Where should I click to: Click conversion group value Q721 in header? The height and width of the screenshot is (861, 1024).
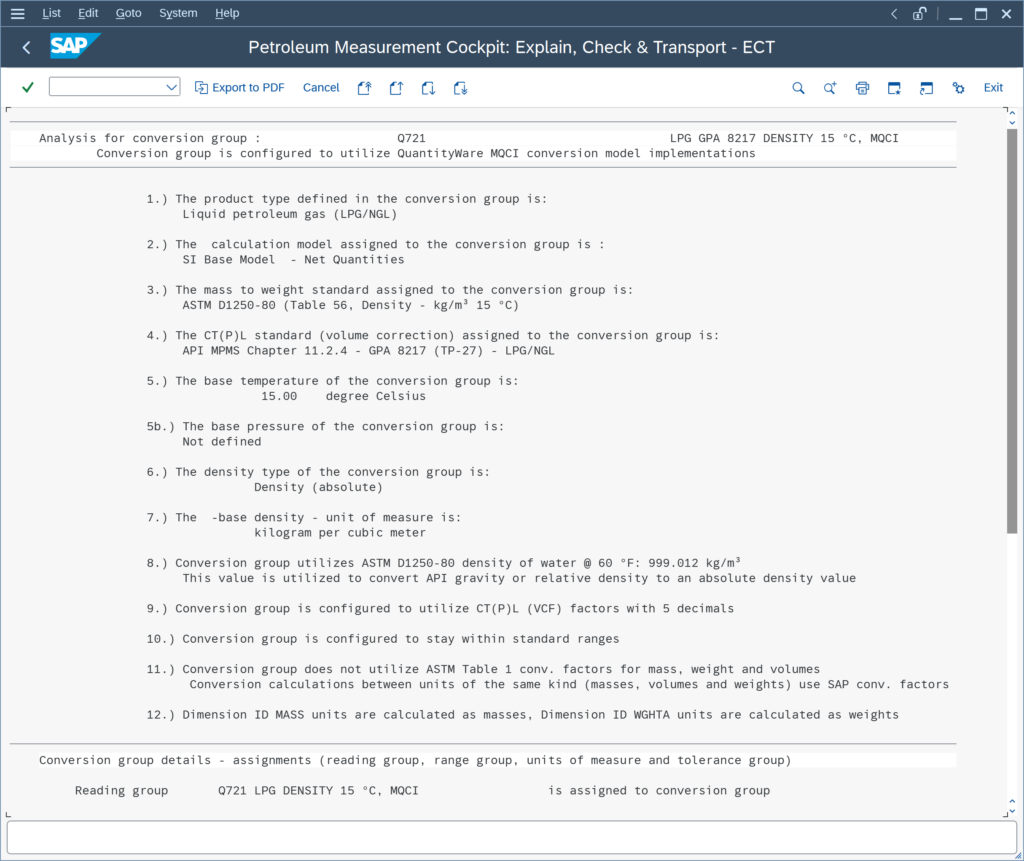click(x=411, y=138)
